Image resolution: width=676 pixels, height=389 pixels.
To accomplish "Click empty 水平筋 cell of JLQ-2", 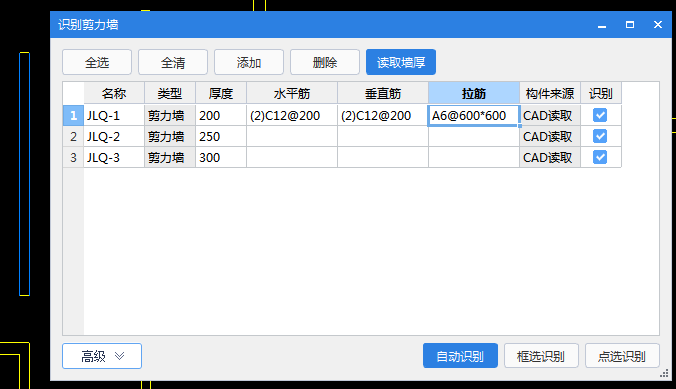I will [x=292, y=136].
